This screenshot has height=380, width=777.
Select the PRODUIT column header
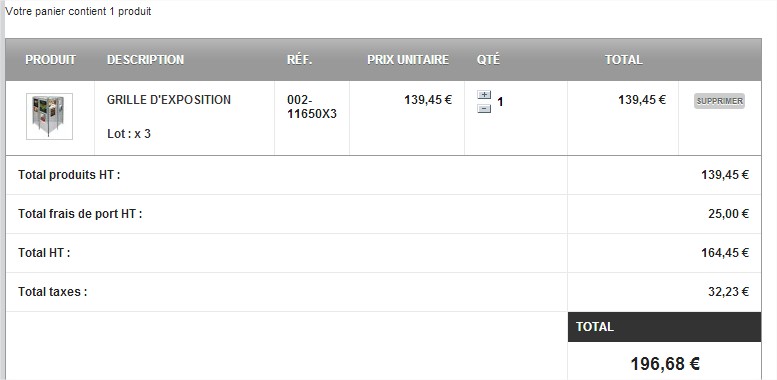pyautogui.click(x=51, y=60)
